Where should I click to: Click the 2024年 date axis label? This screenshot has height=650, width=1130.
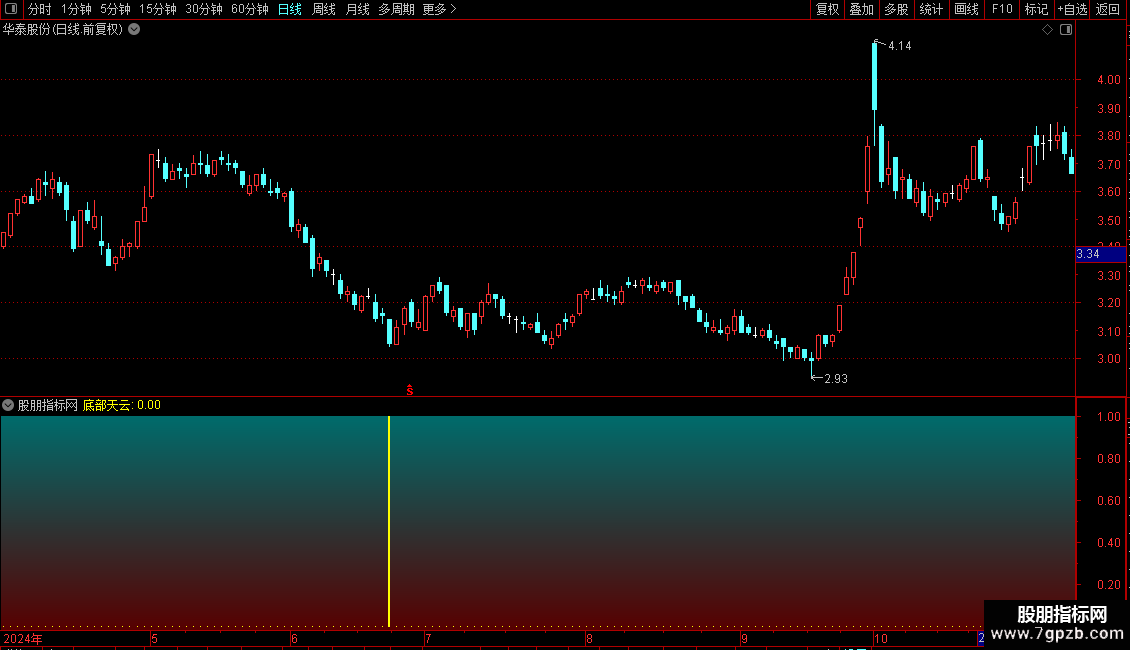(x=22, y=638)
